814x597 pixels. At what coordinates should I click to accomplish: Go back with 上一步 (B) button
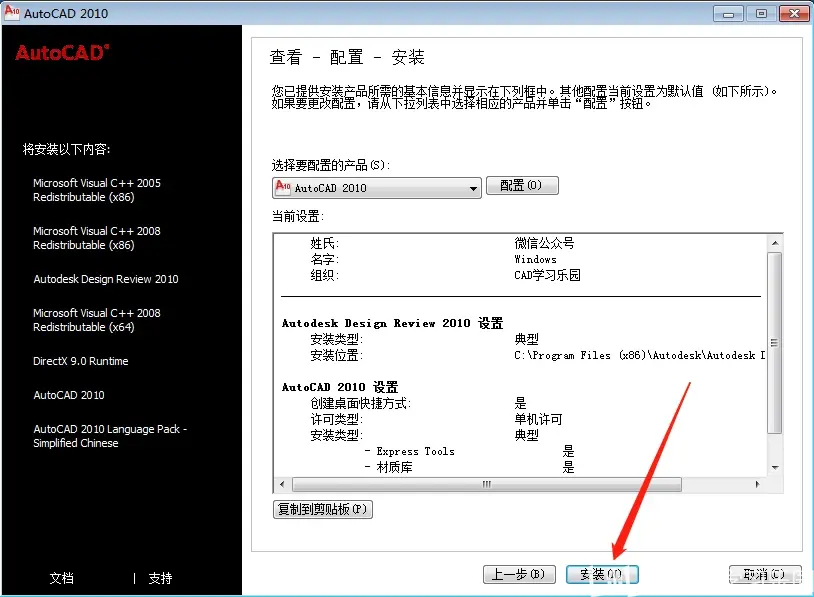(x=519, y=574)
